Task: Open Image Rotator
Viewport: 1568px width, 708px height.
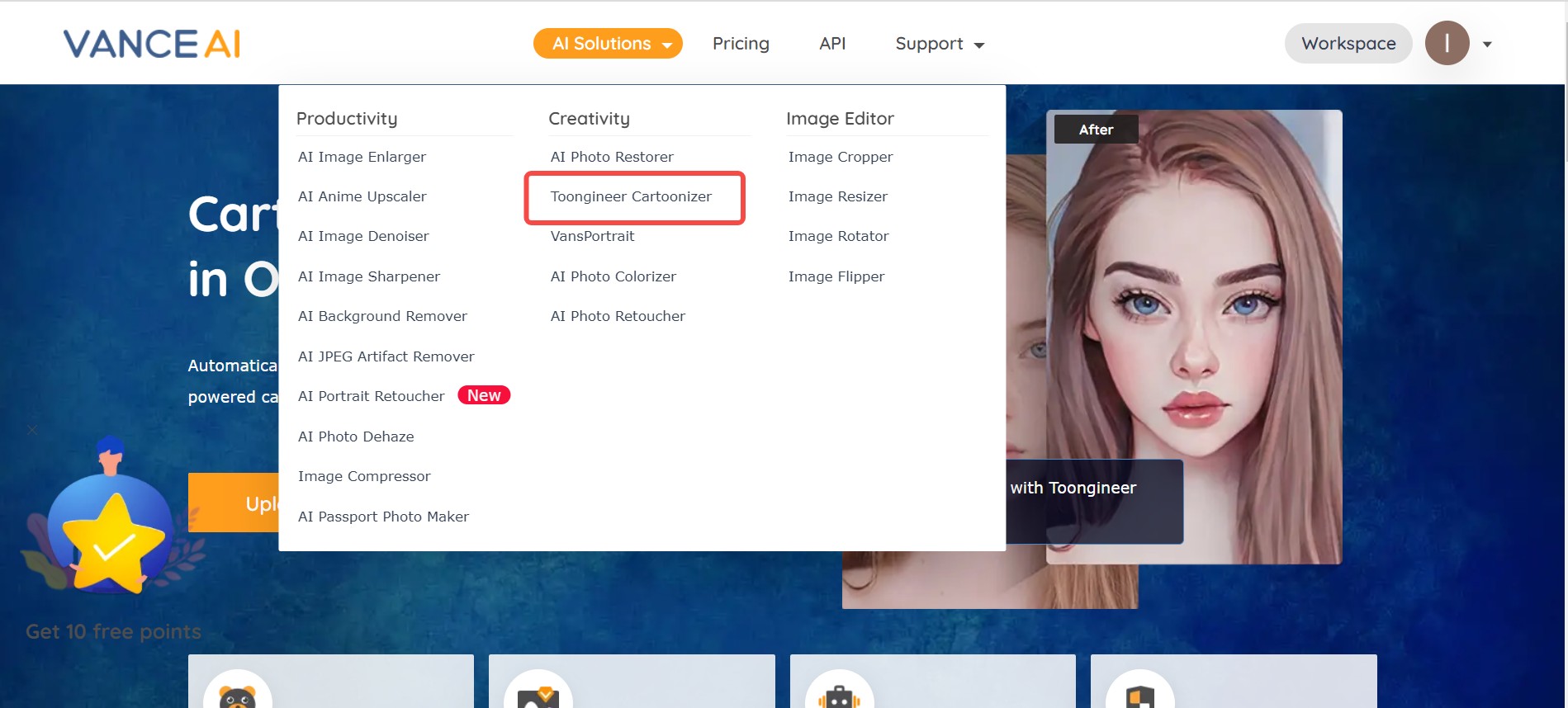Action: tap(838, 236)
